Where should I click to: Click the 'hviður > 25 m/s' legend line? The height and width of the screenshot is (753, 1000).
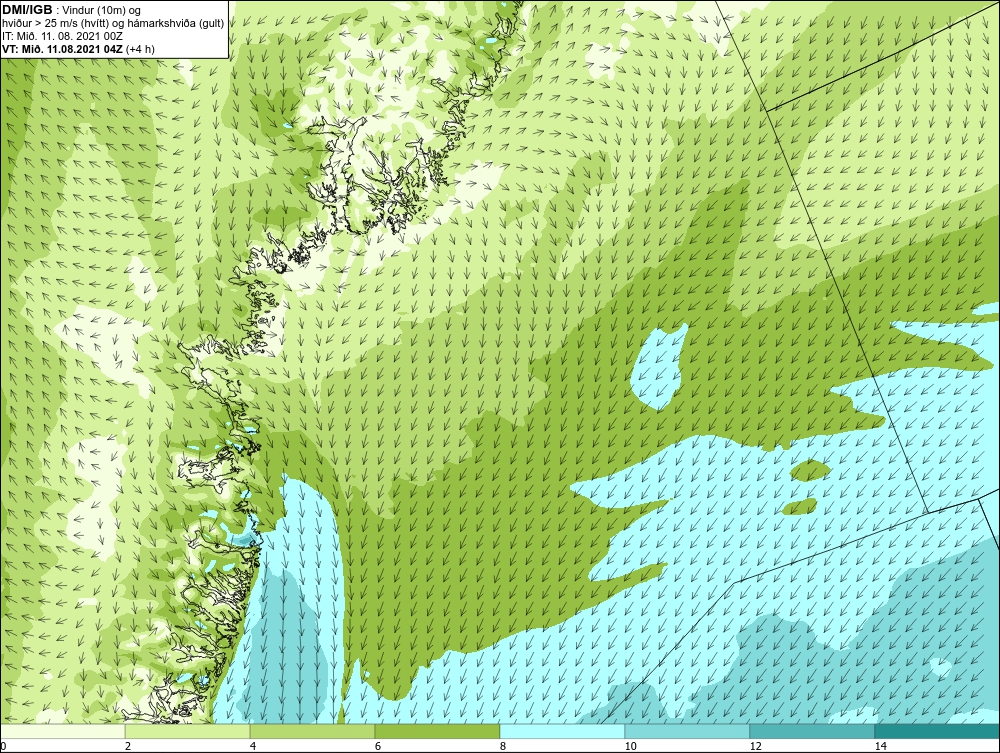click(113, 23)
